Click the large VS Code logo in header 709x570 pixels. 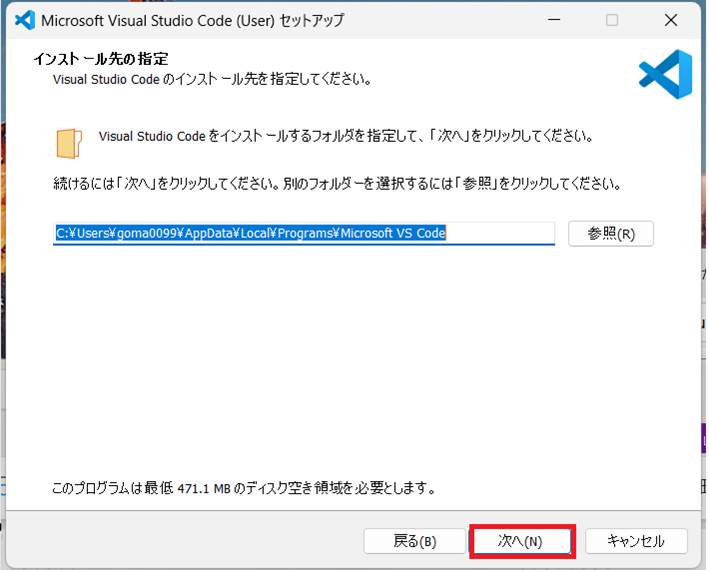[x=665, y=74]
